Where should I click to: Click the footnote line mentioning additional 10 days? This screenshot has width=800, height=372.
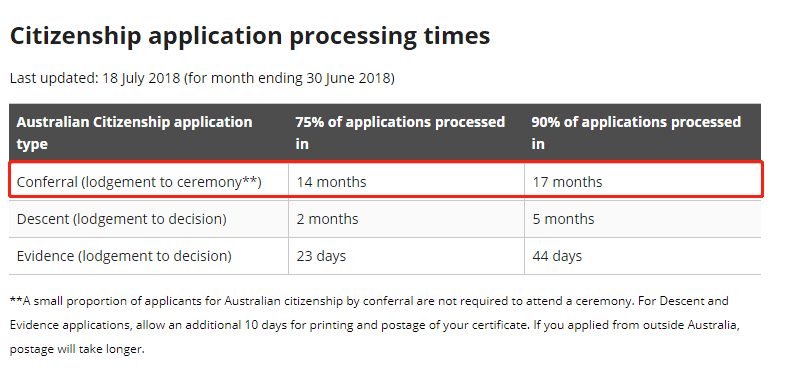(374, 326)
